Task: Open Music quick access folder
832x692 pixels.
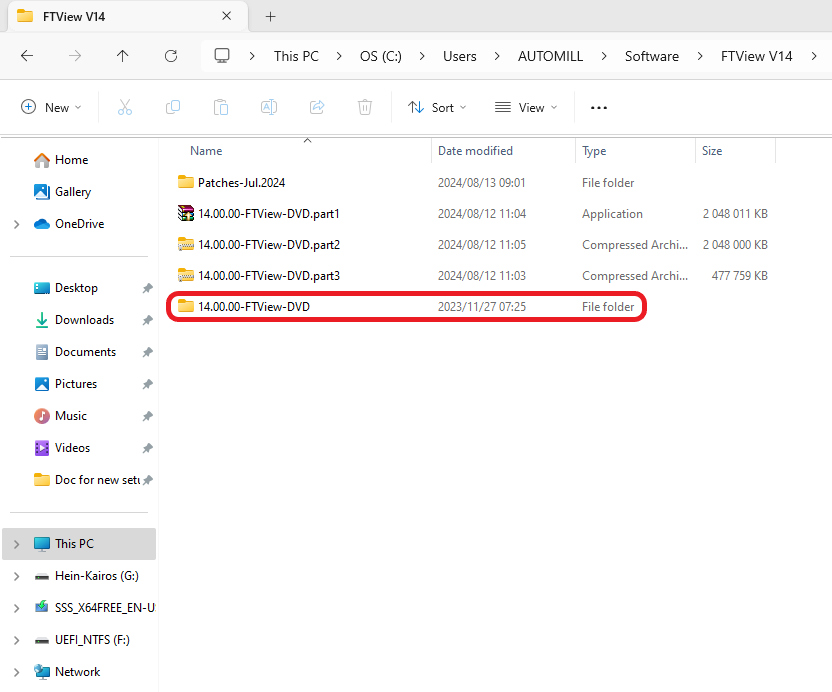Action: click(71, 416)
